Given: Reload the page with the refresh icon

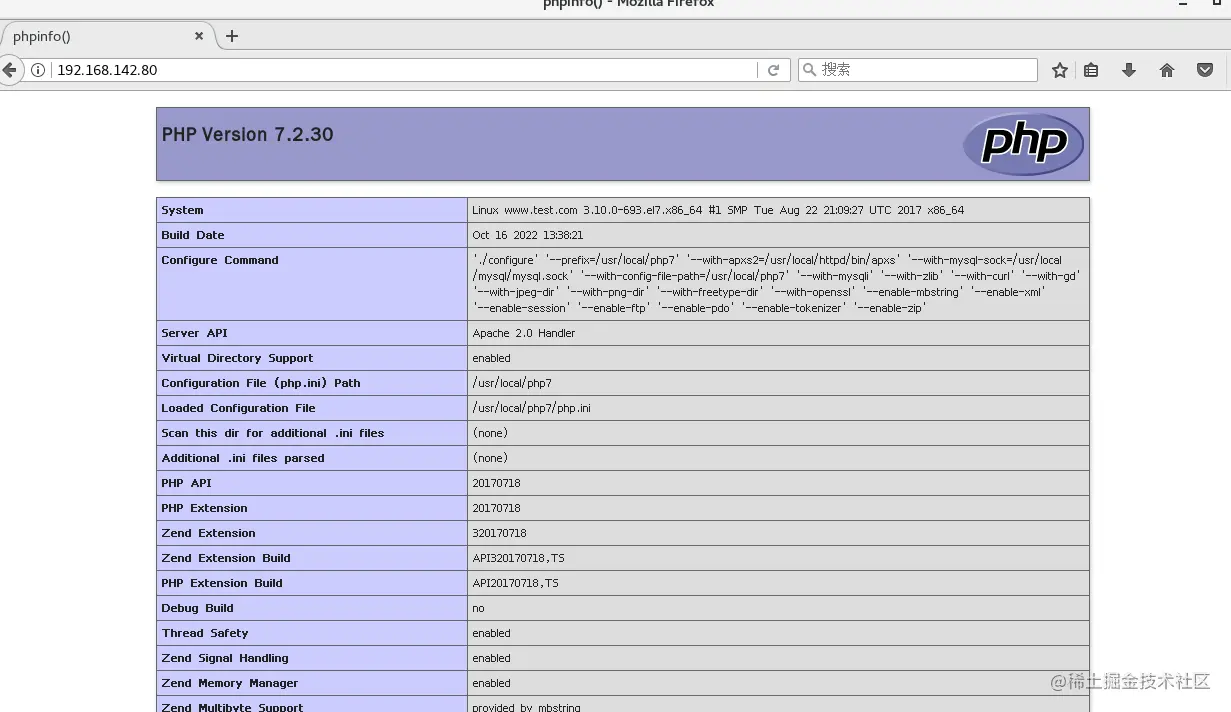Looking at the screenshot, I should [x=773, y=70].
